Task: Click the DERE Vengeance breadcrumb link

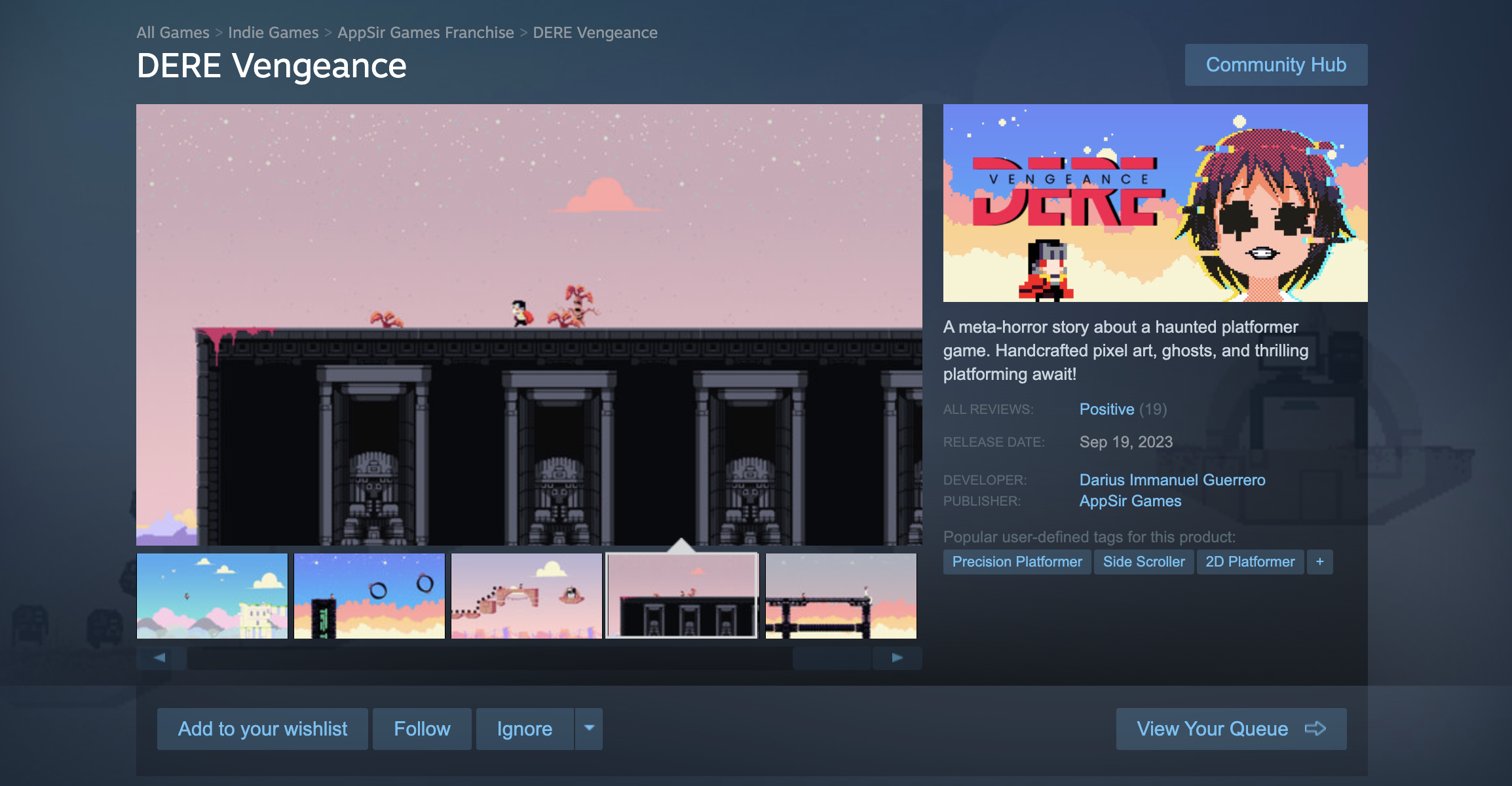Action: point(595,32)
